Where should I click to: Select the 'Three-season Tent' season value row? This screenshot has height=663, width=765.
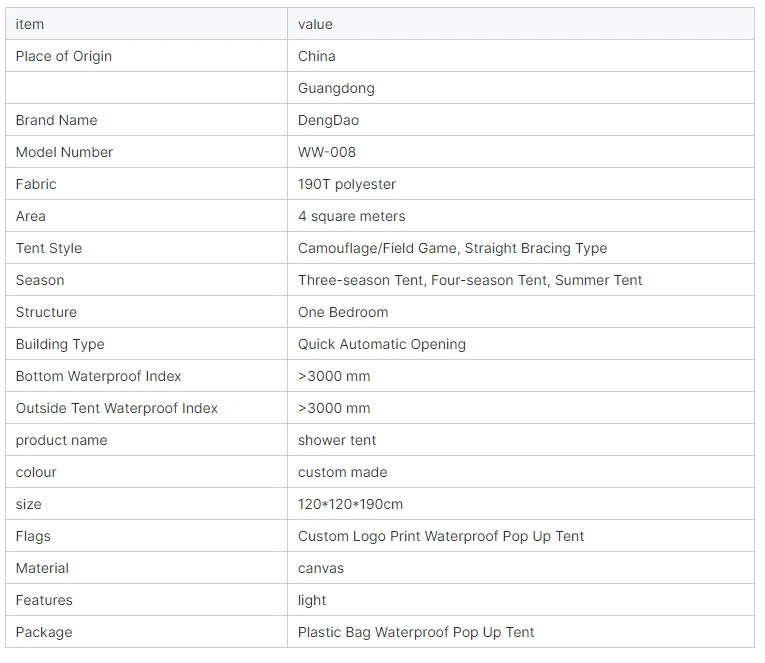[x=521, y=280]
